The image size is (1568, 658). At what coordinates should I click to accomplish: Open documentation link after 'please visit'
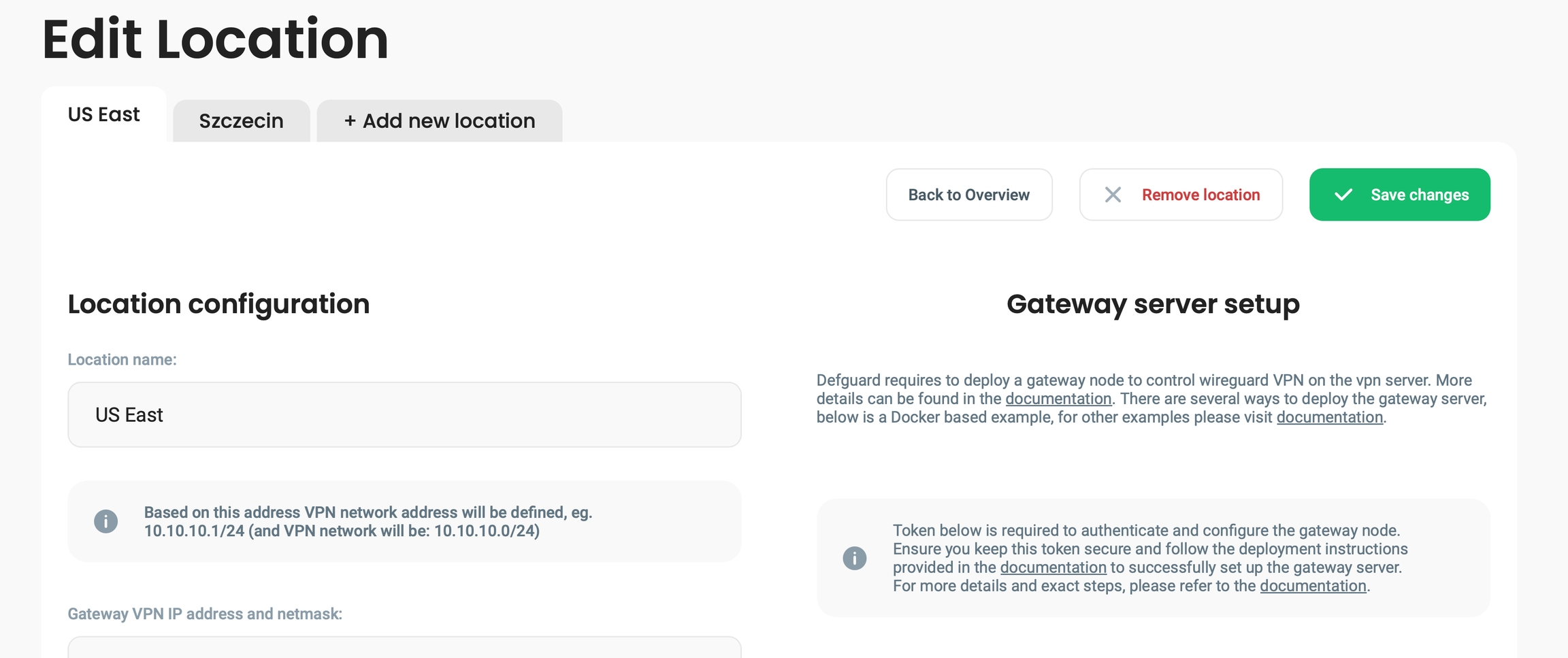click(1329, 417)
